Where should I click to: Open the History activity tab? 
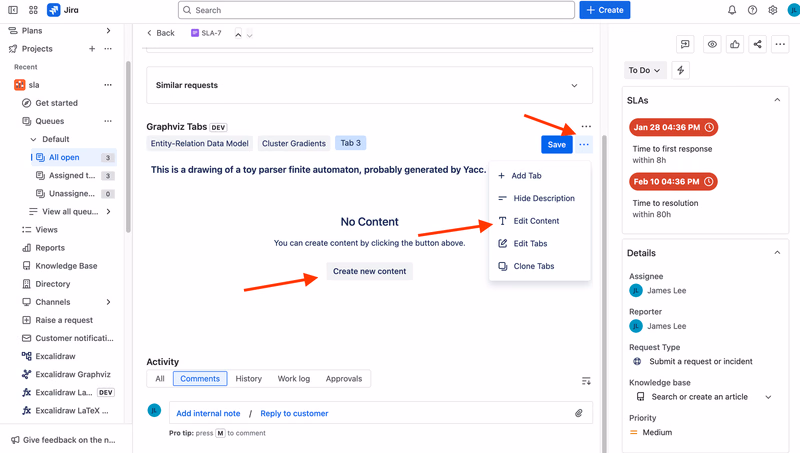248,379
